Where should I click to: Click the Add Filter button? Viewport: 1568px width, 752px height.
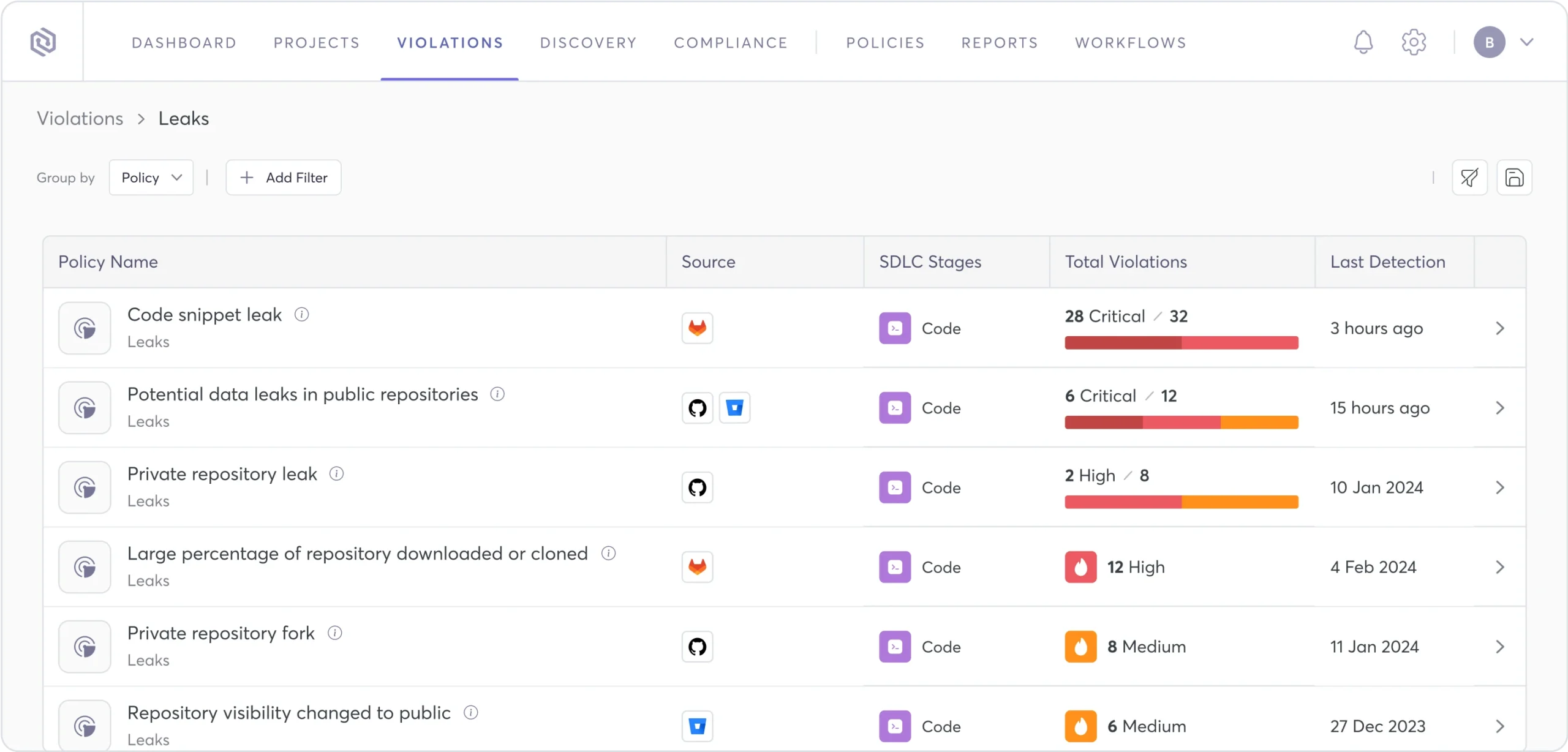click(x=284, y=178)
